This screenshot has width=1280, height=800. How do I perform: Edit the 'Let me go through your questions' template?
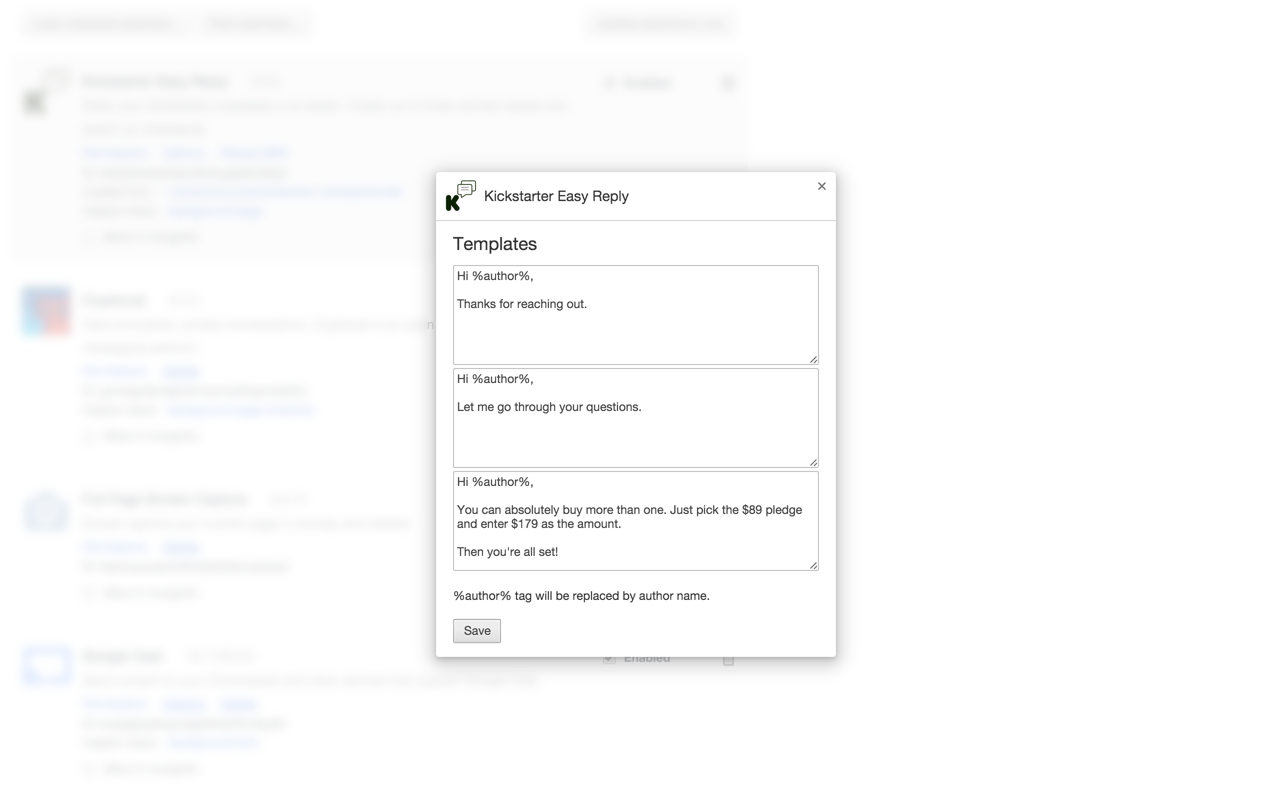click(636, 418)
